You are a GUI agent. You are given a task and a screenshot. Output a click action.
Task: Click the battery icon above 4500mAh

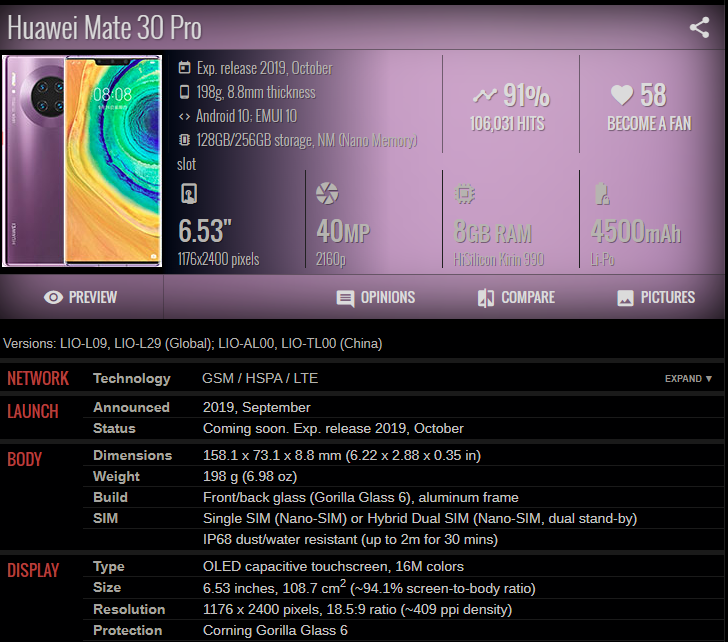tap(602, 194)
